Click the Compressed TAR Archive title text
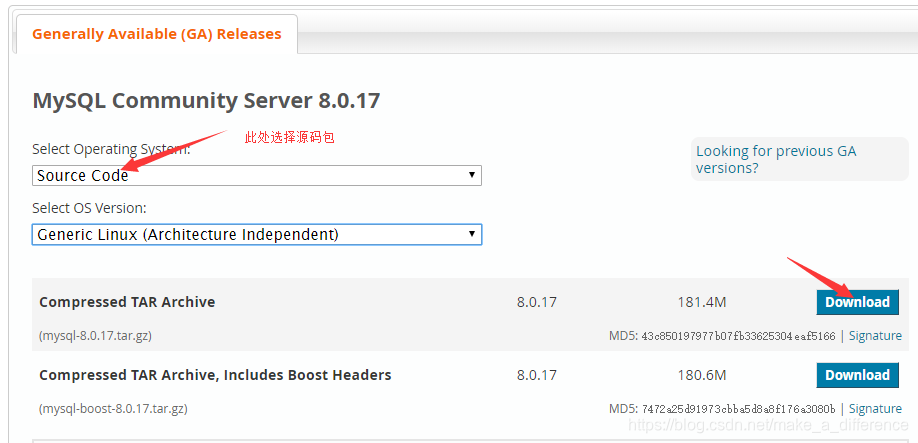The image size is (918, 443). pyautogui.click(x=127, y=302)
